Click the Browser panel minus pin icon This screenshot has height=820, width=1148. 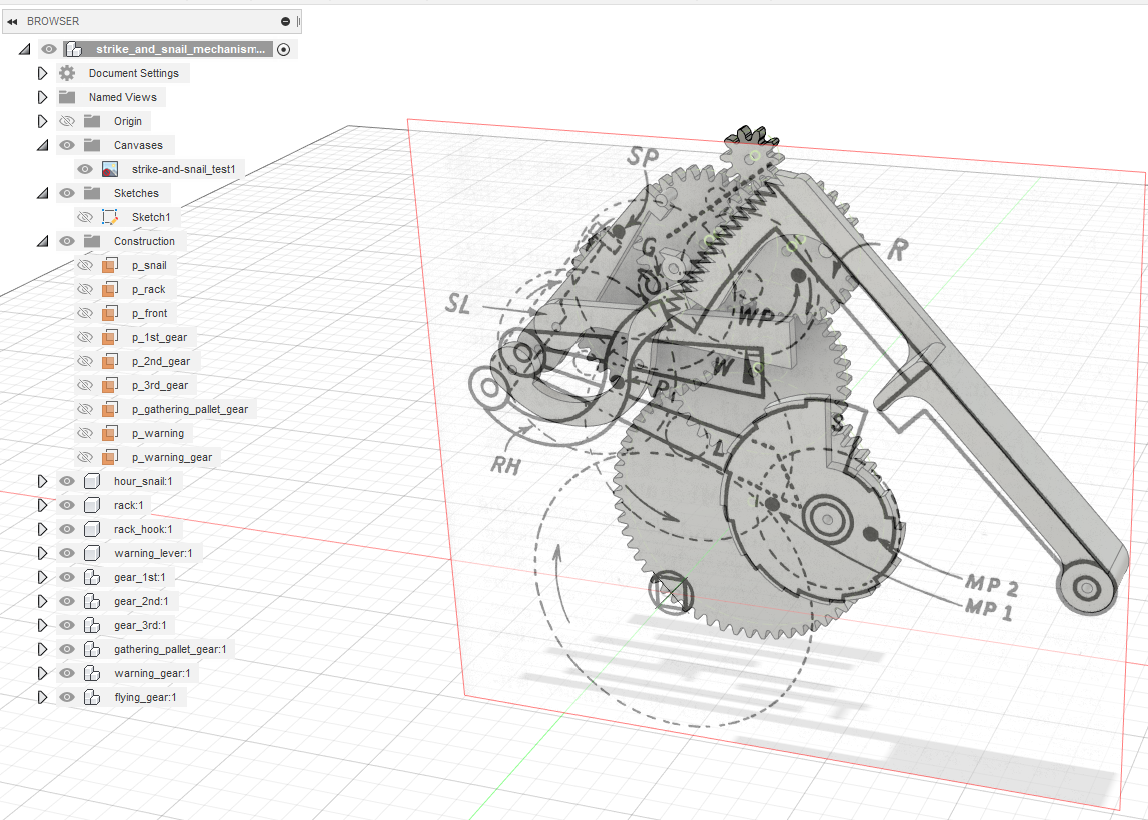tap(286, 21)
